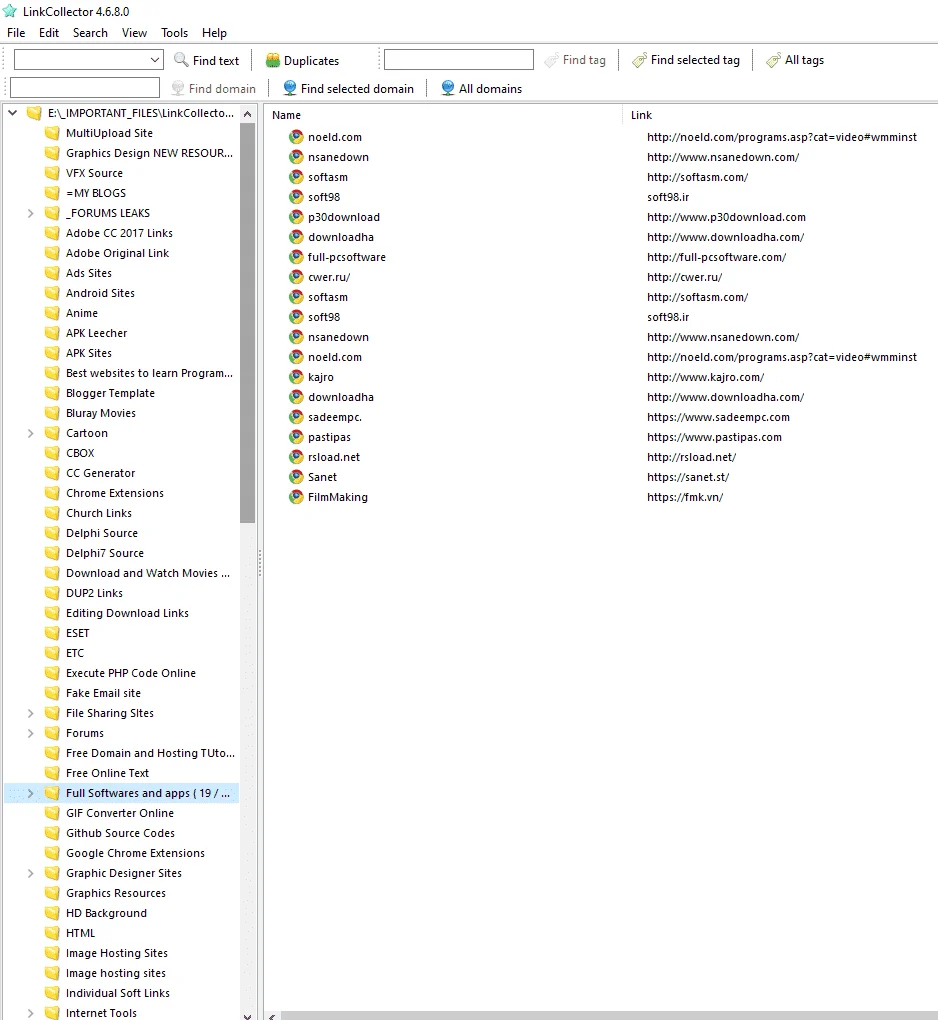Image resolution: width=938 pixels, height=1020 pixels.
Task: Expand Full Softwares and apps folder
Action: tap(31, 793)
